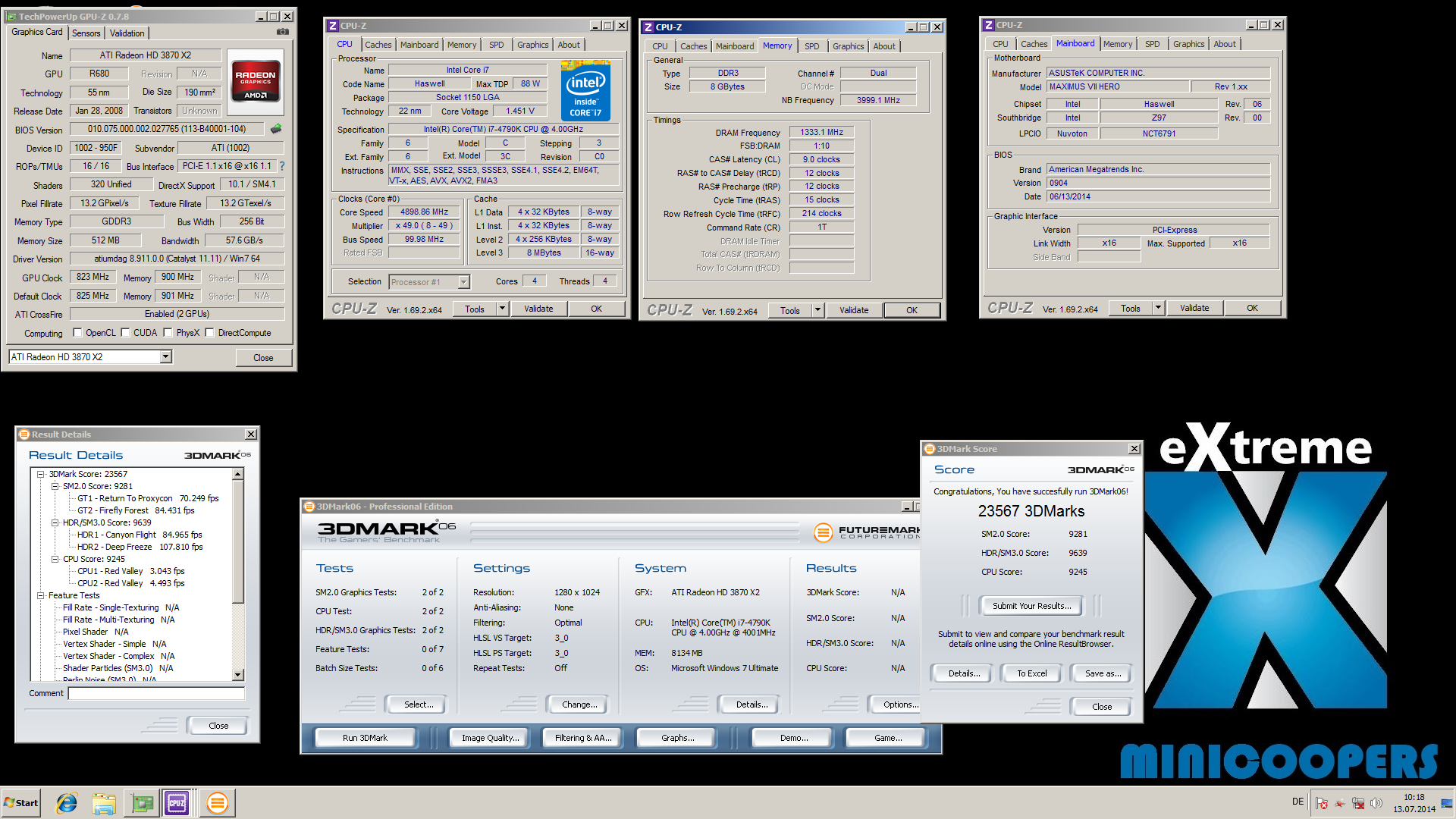1456x819 pixels.
Task: Click the Action Center flag tray icon
Action: [1322, 803]
